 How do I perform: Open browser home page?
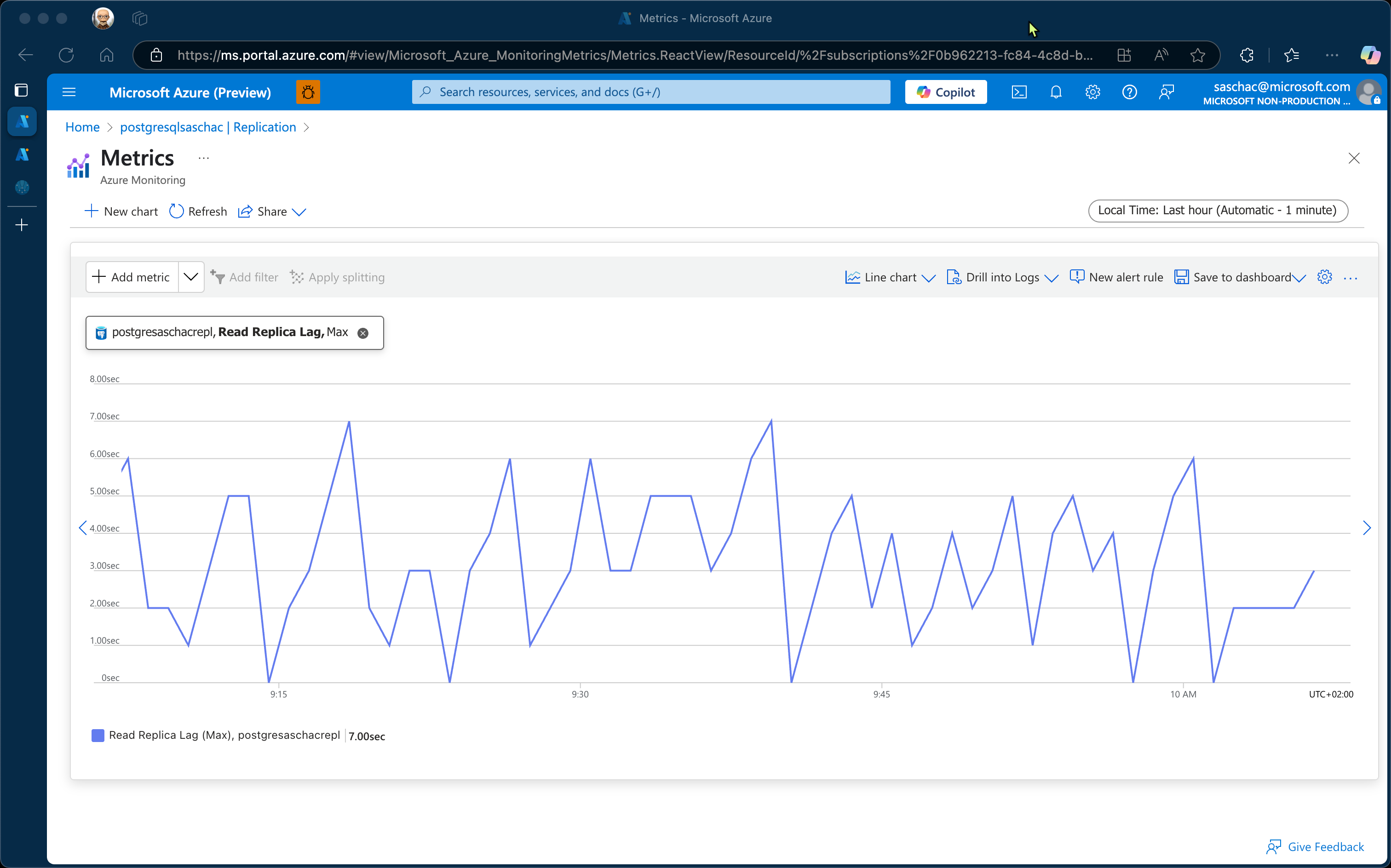(106, 55)
